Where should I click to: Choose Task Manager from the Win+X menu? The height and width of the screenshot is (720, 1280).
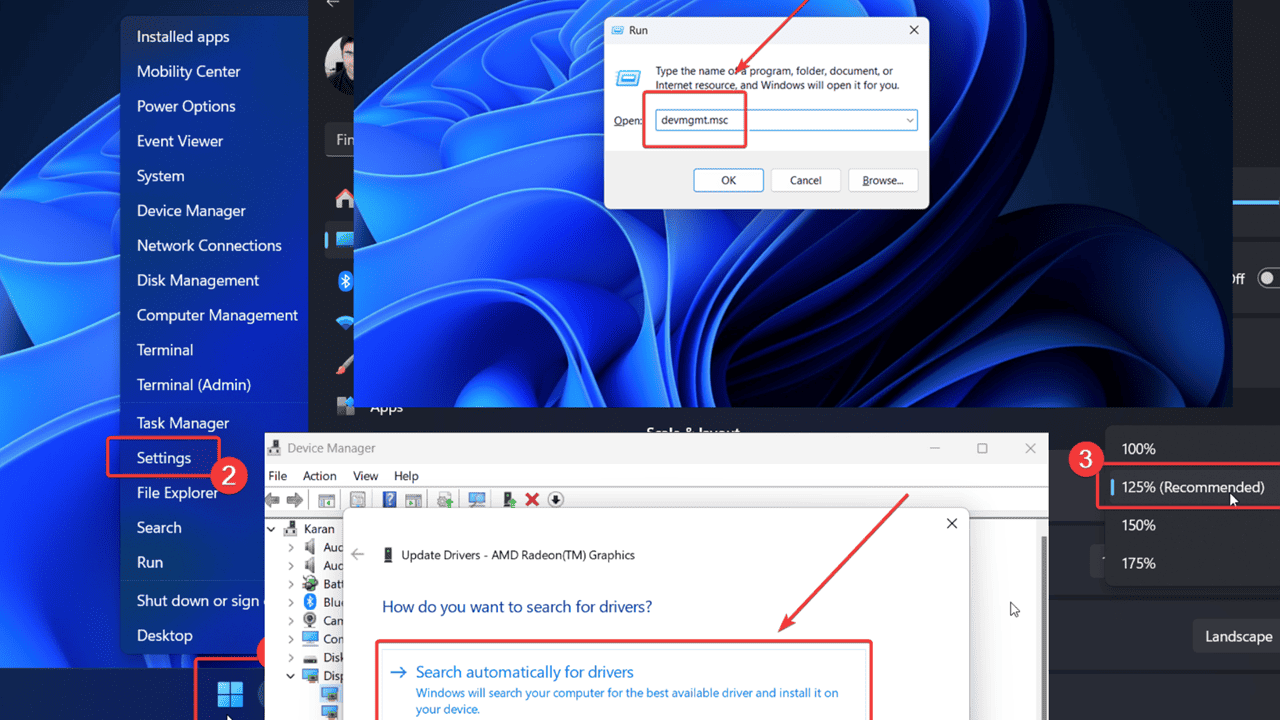[x=183, y=423]
